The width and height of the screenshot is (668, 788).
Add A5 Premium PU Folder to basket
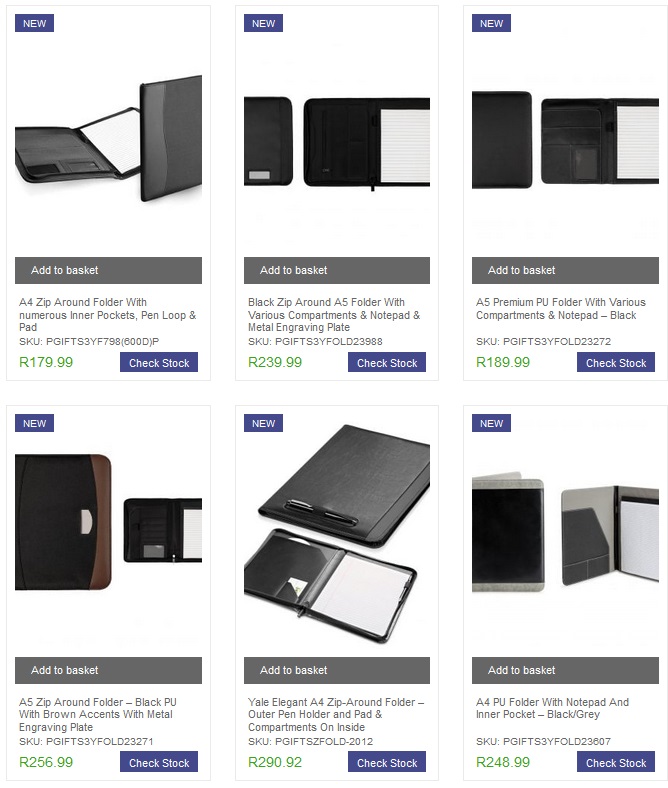[x=565, y=270]
